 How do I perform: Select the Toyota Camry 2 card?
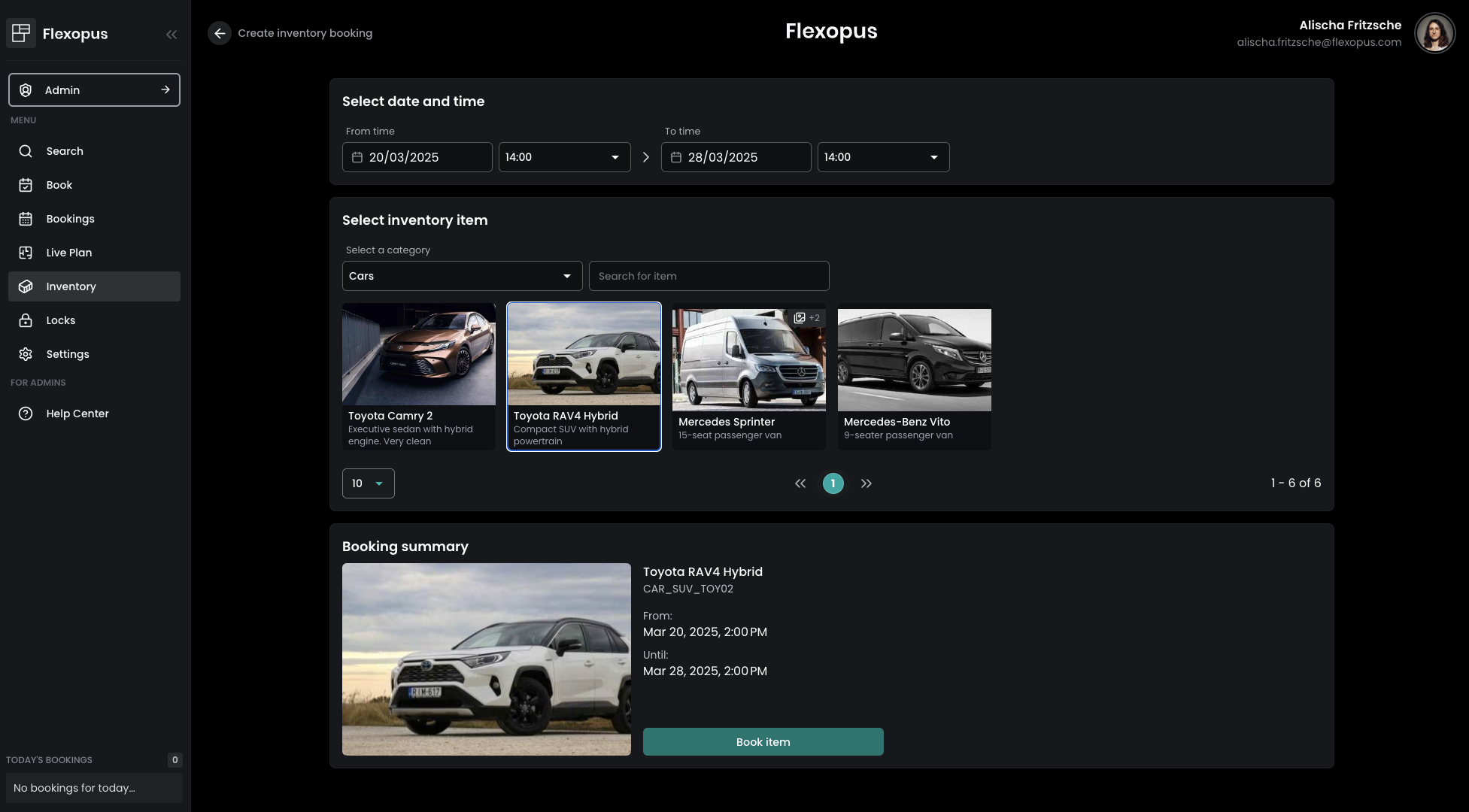(x=419, y=376)
